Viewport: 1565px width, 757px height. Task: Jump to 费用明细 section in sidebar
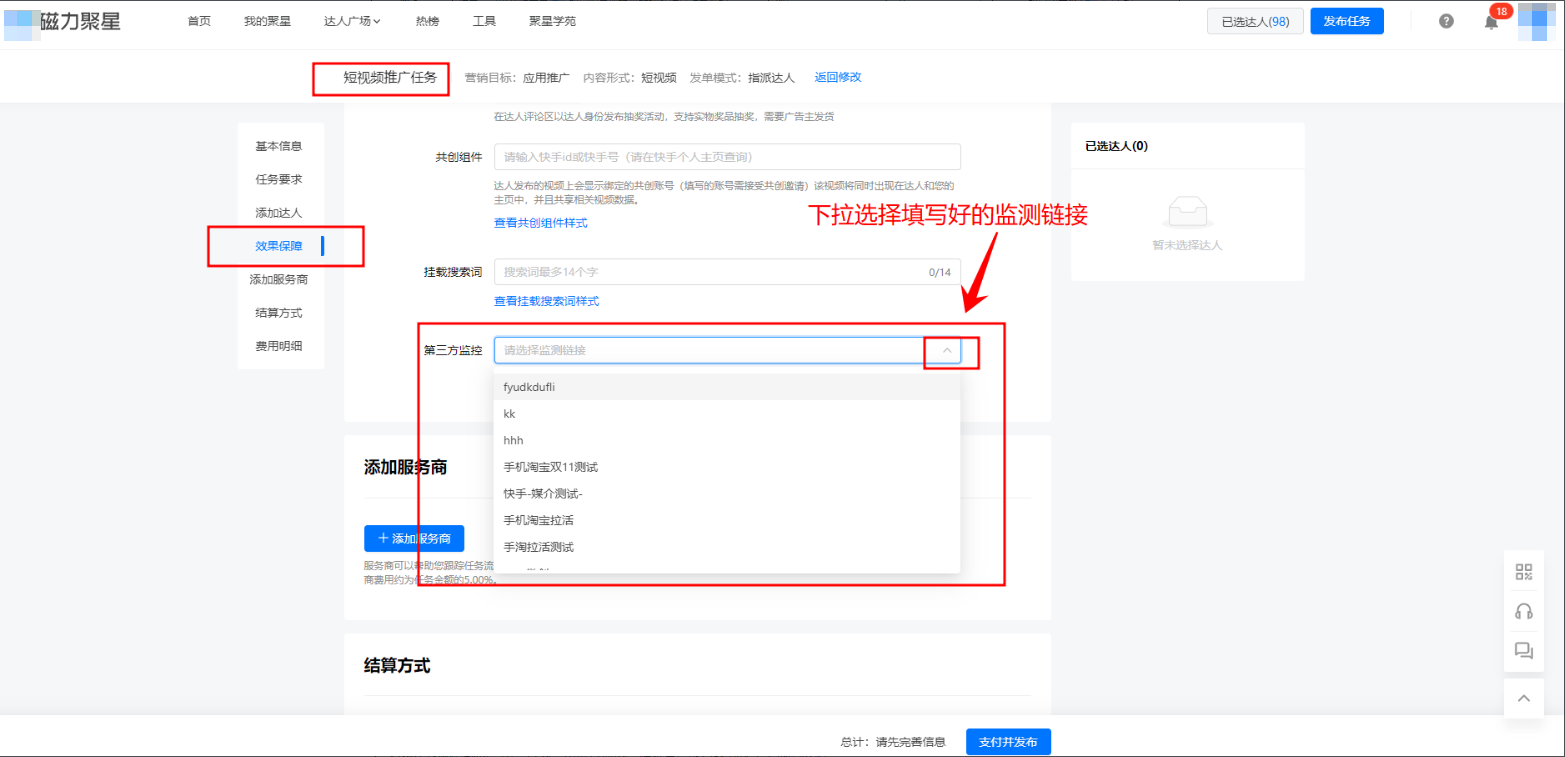(279, 346)
